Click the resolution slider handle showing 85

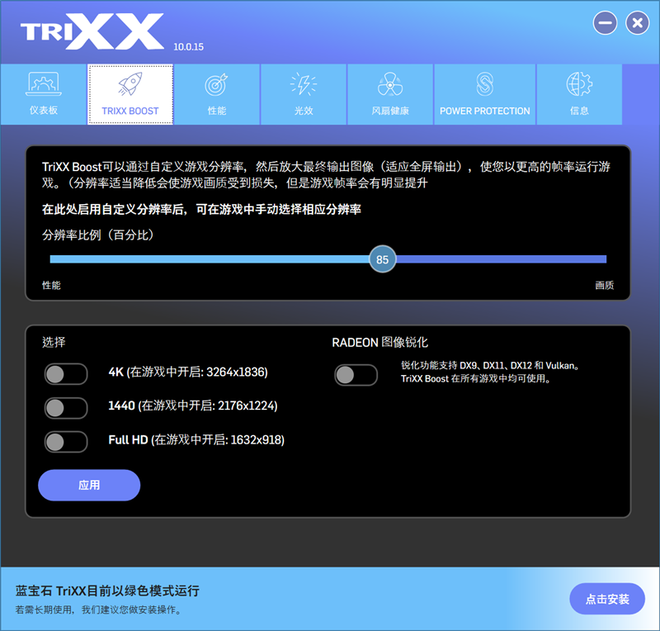[382, 260]
